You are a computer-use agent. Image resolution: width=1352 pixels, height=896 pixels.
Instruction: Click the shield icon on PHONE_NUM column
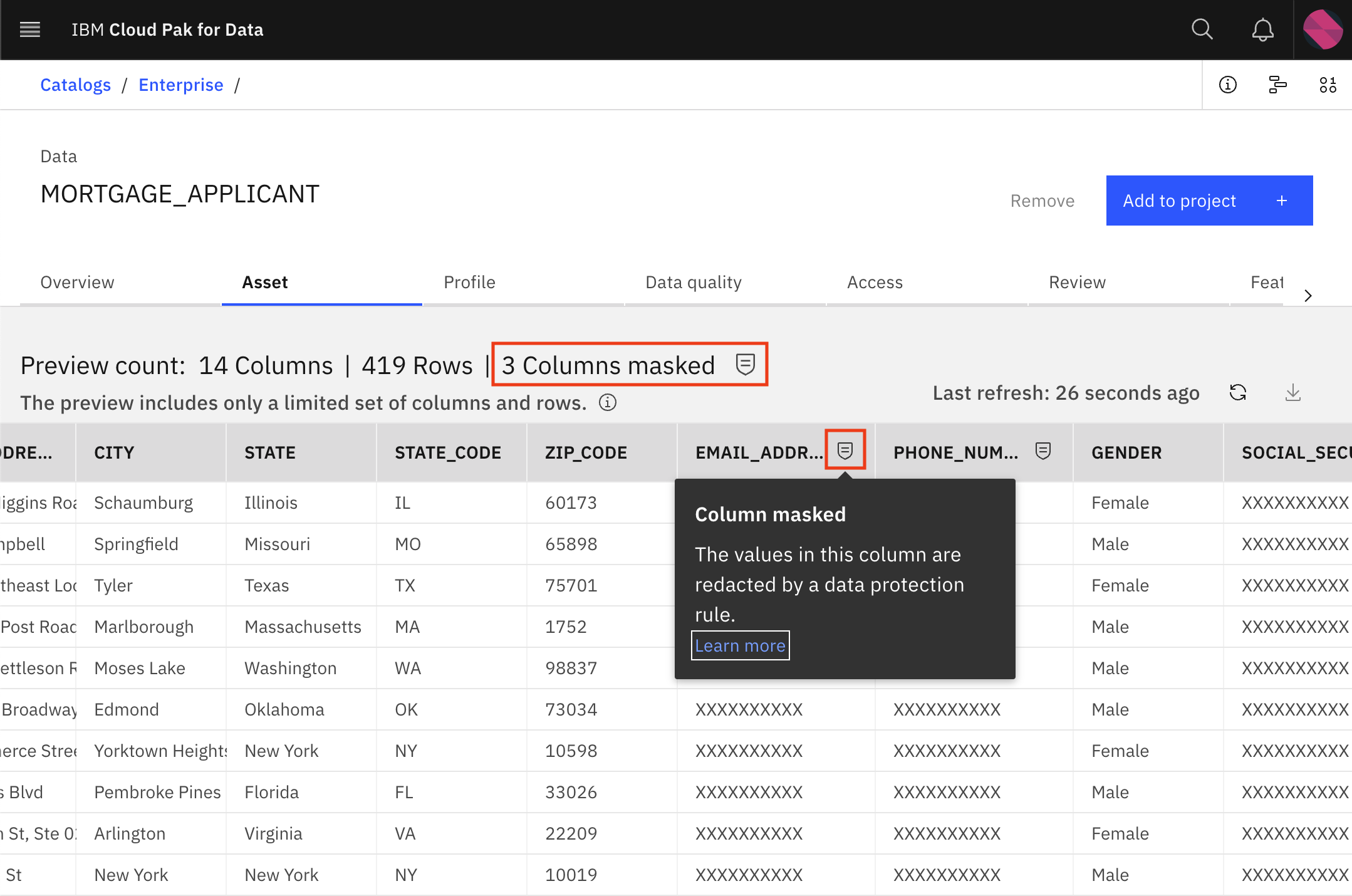[x=1043, y=451]
